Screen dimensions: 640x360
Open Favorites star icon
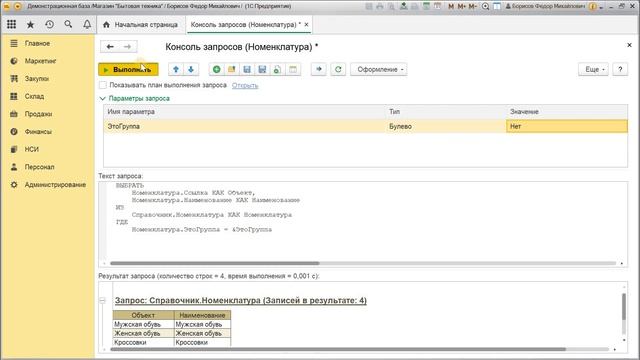[x=30, y=24]
